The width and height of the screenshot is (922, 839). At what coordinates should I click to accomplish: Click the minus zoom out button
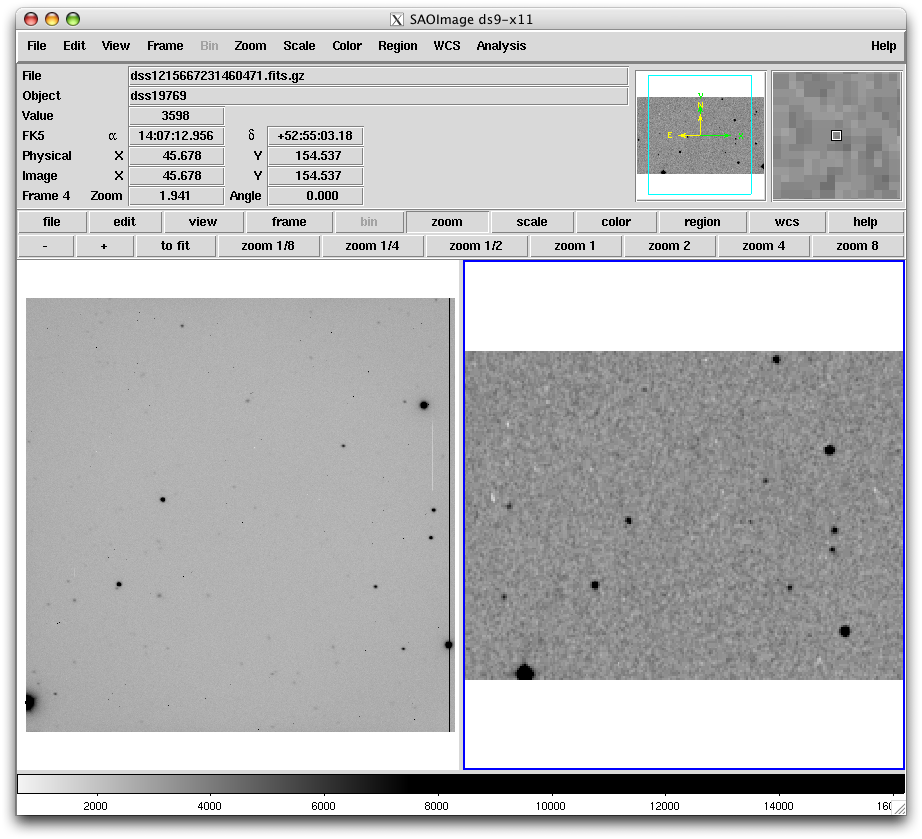(x=45, y=246)
